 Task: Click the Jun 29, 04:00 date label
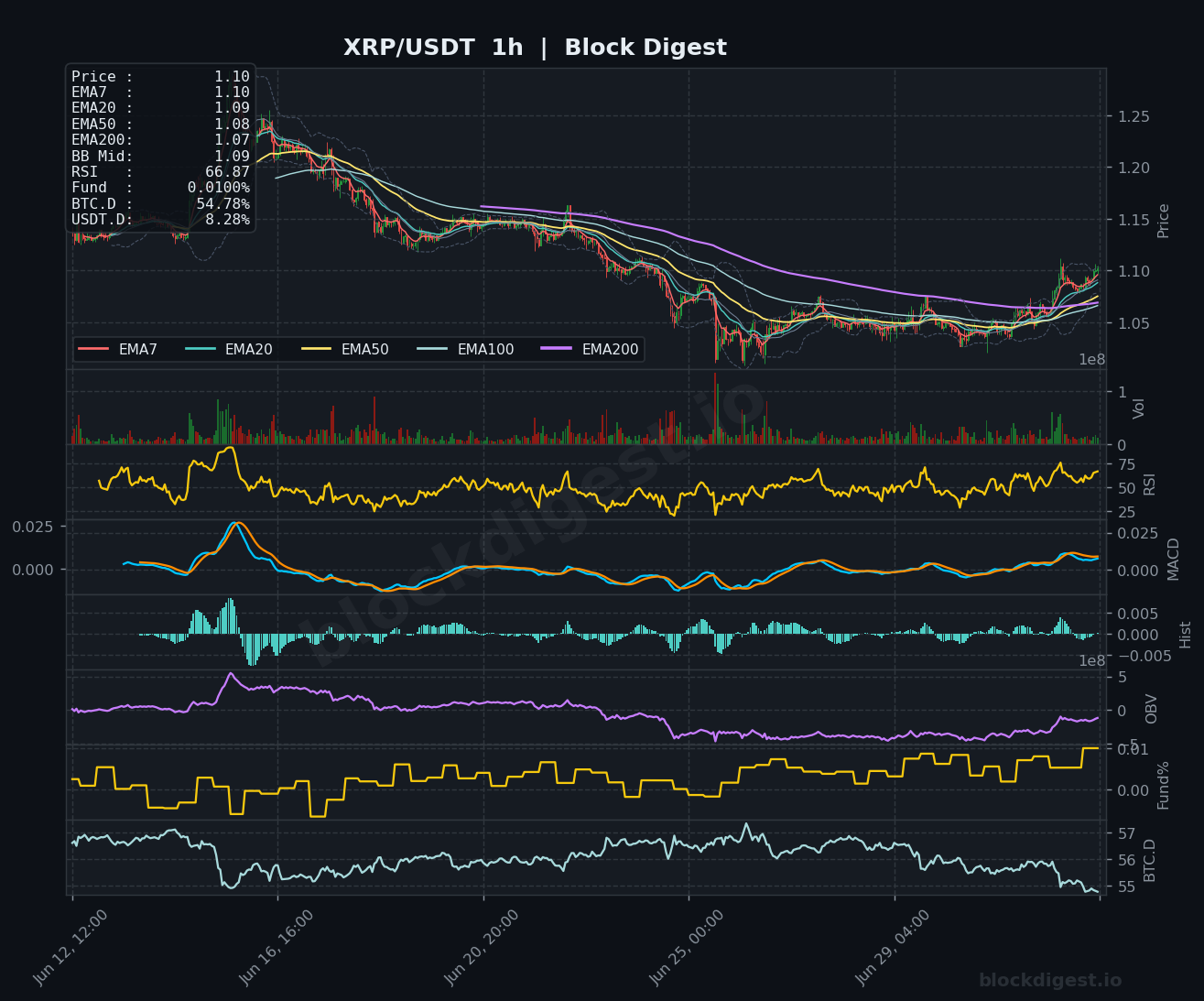point(893,947)
